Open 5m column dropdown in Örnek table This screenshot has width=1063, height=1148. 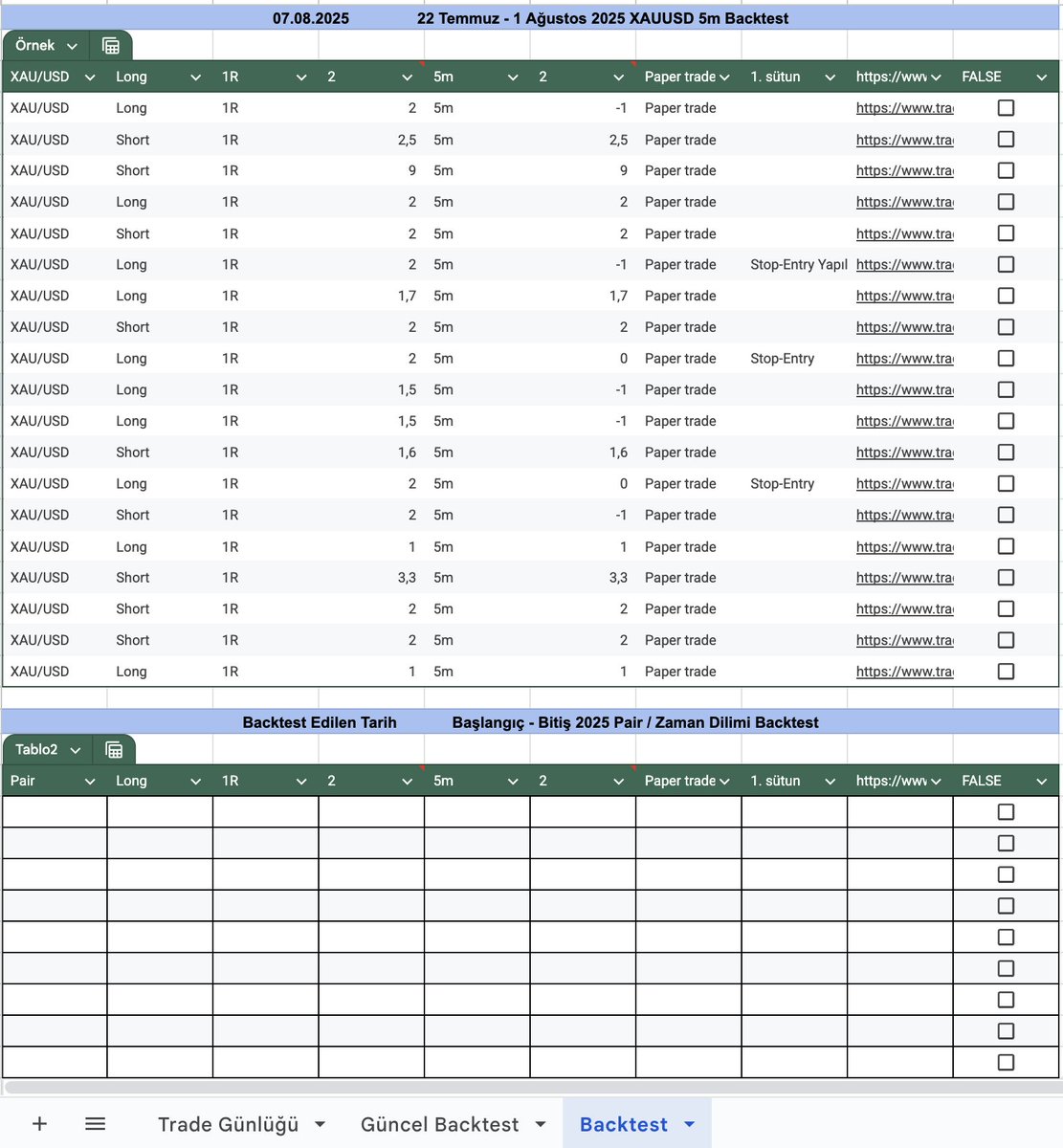[x=513, y=77]
